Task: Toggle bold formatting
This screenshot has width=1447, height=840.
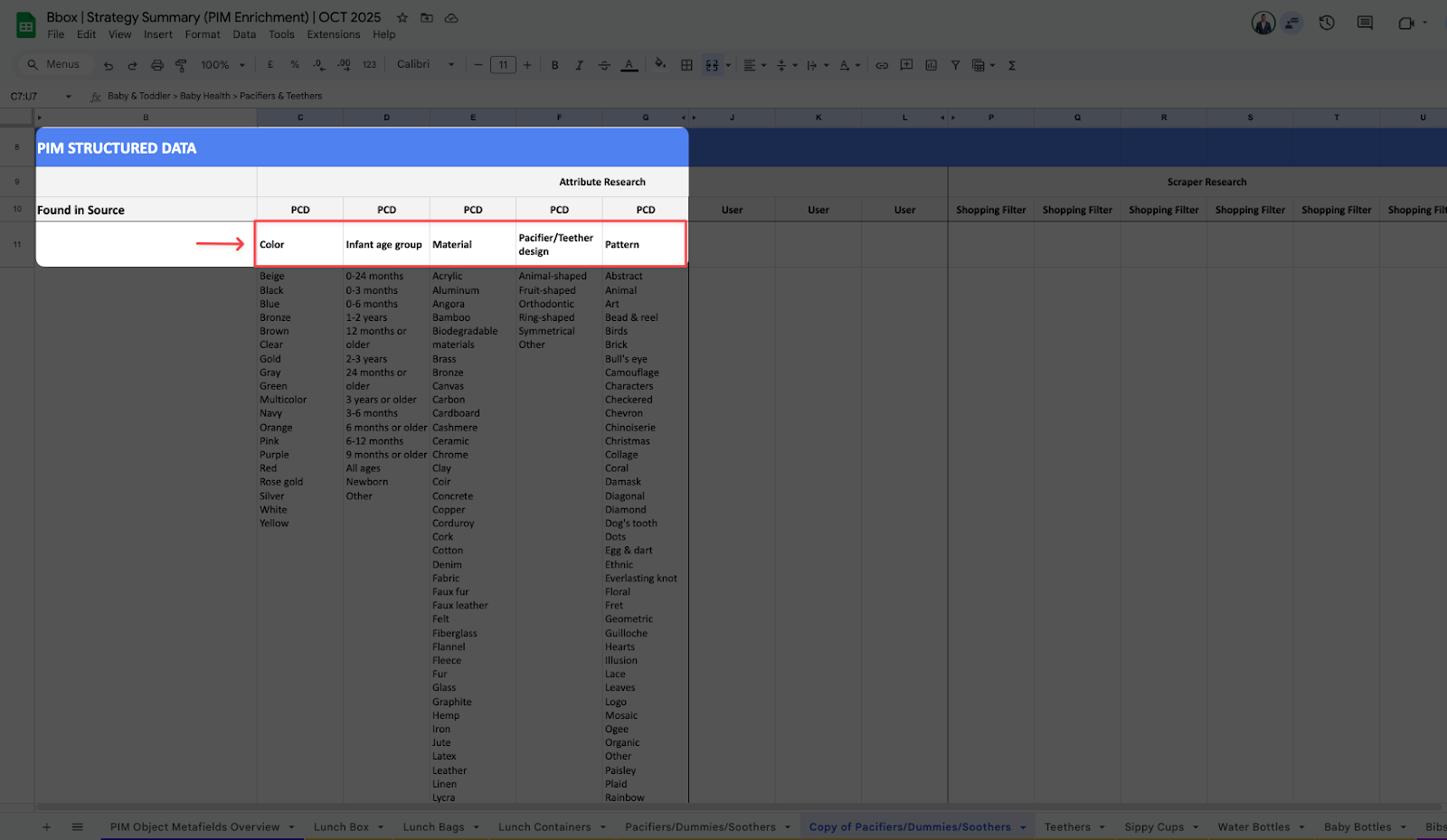Action: (554, 65)
